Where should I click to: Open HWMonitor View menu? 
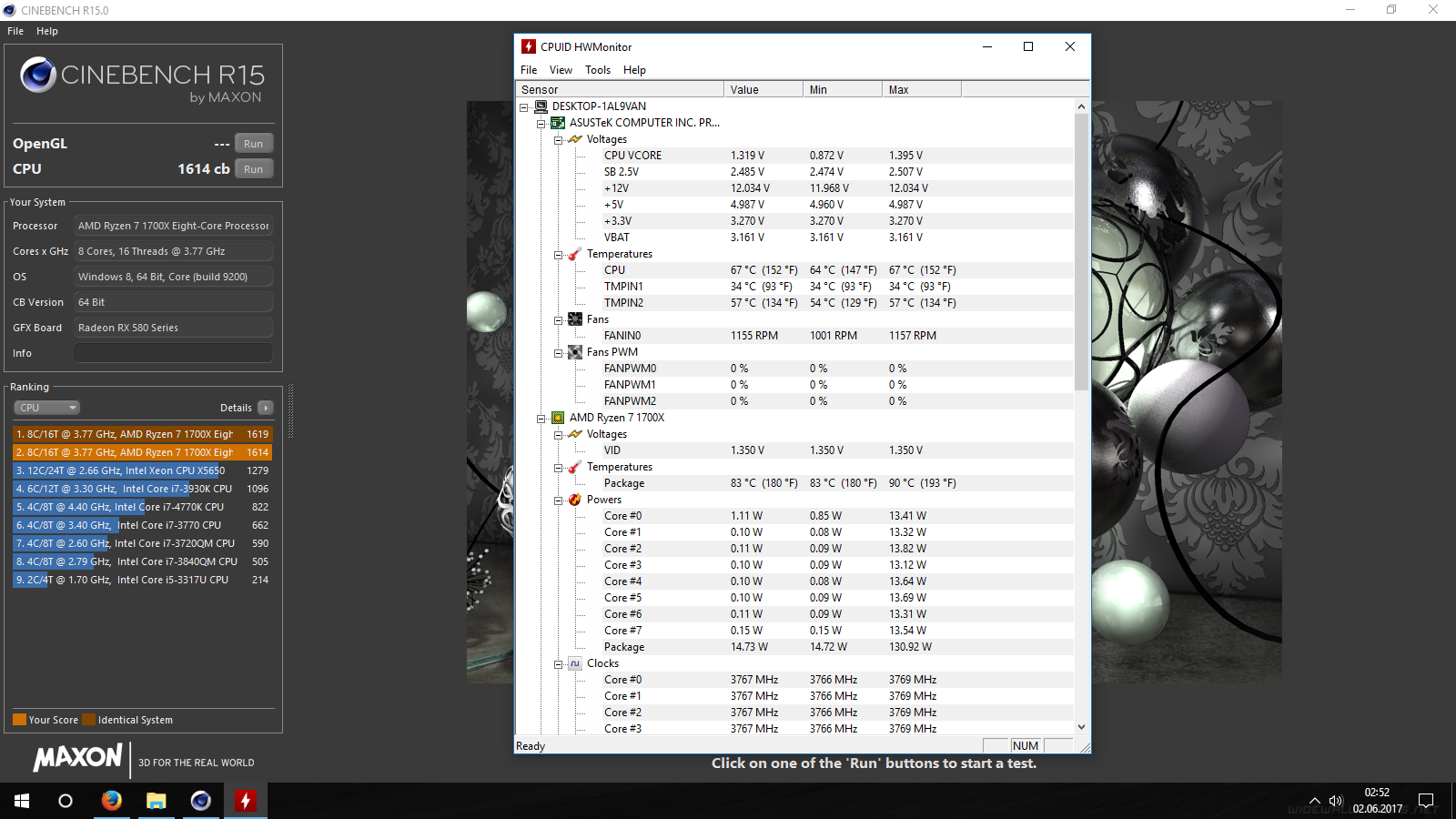click(561, 70)
